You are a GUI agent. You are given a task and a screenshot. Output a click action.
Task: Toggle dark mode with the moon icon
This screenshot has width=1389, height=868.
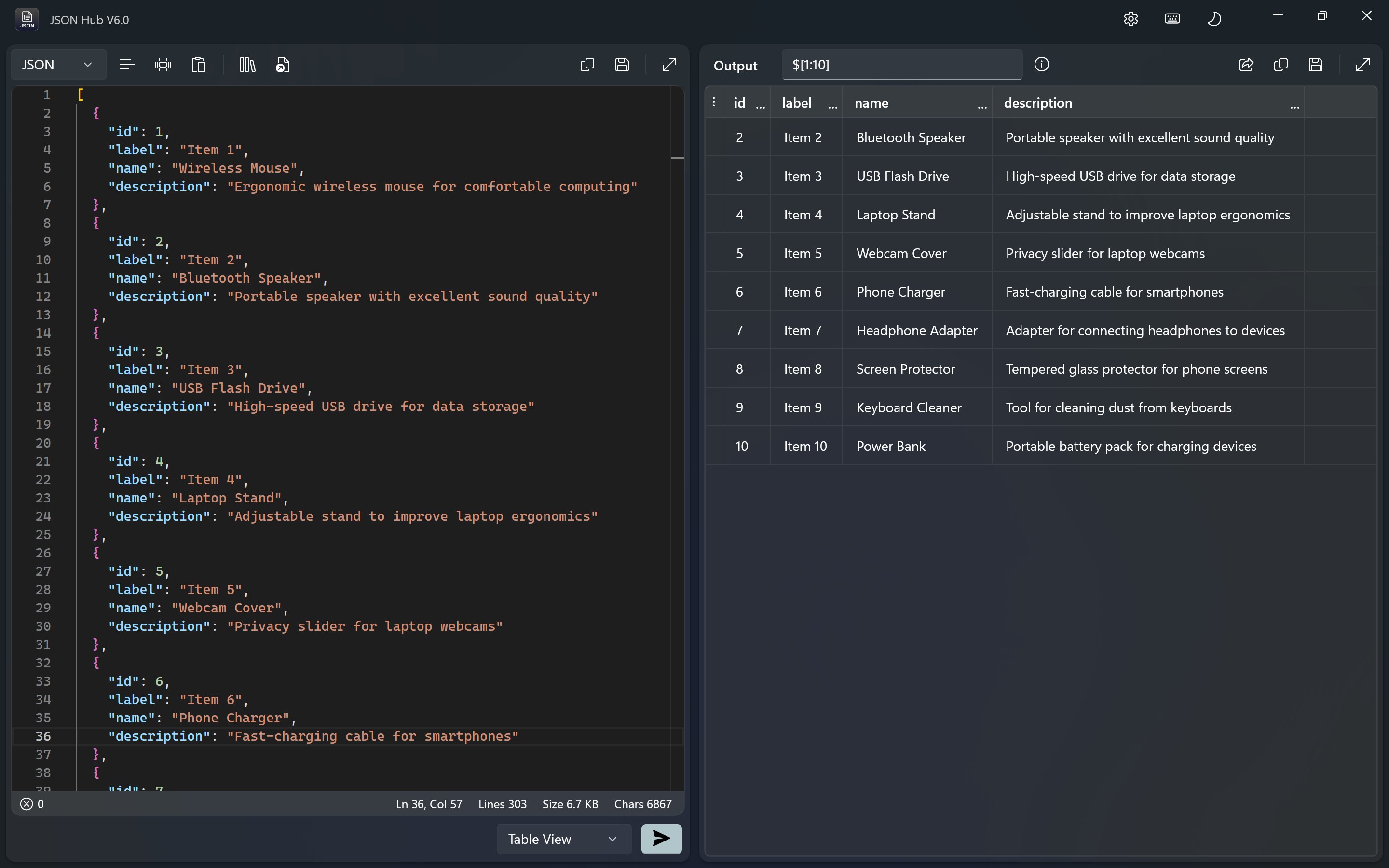point(1214,18)
